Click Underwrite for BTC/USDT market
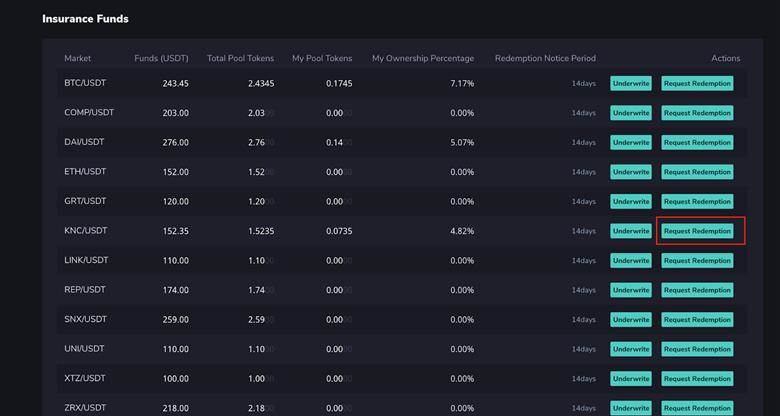 631,84
